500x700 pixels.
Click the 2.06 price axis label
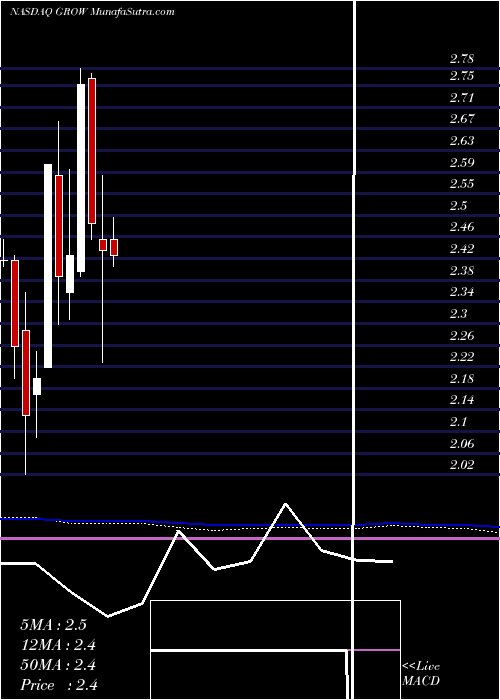462,443
